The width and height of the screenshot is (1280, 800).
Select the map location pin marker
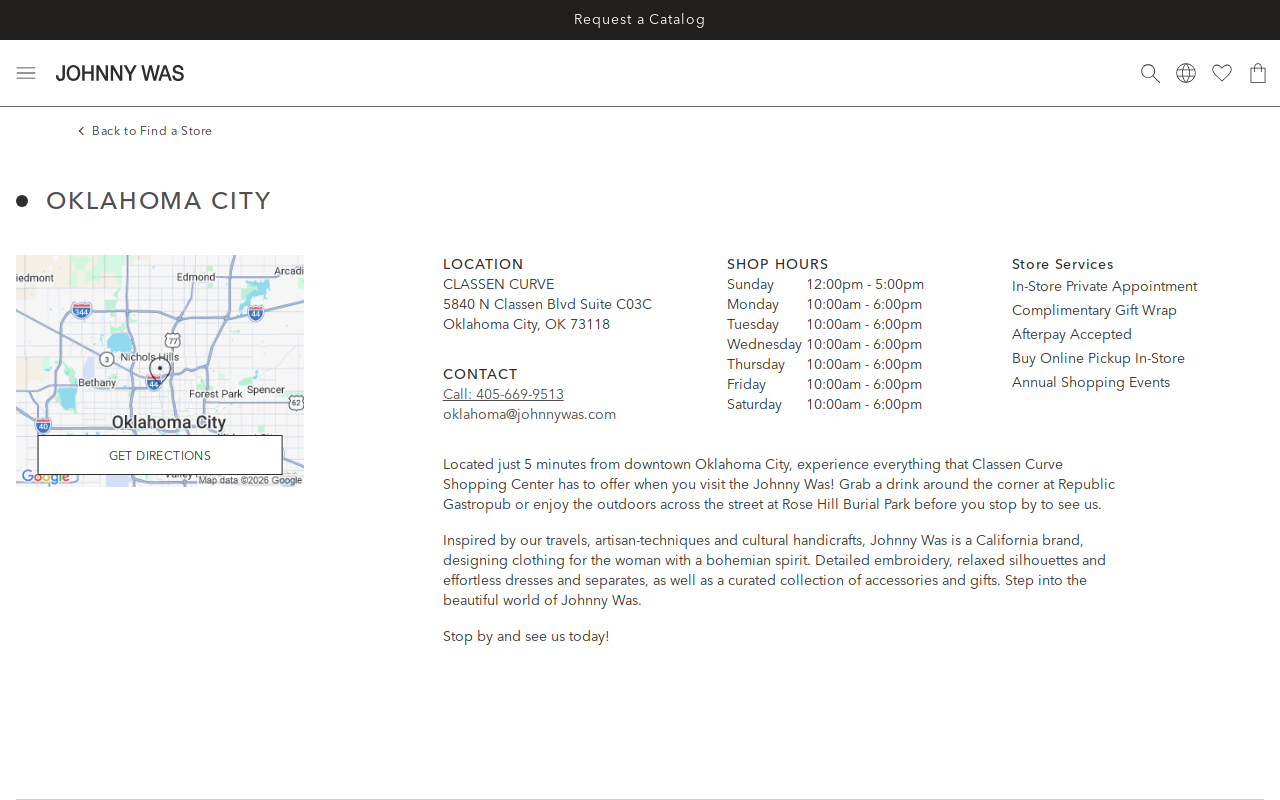160,370
